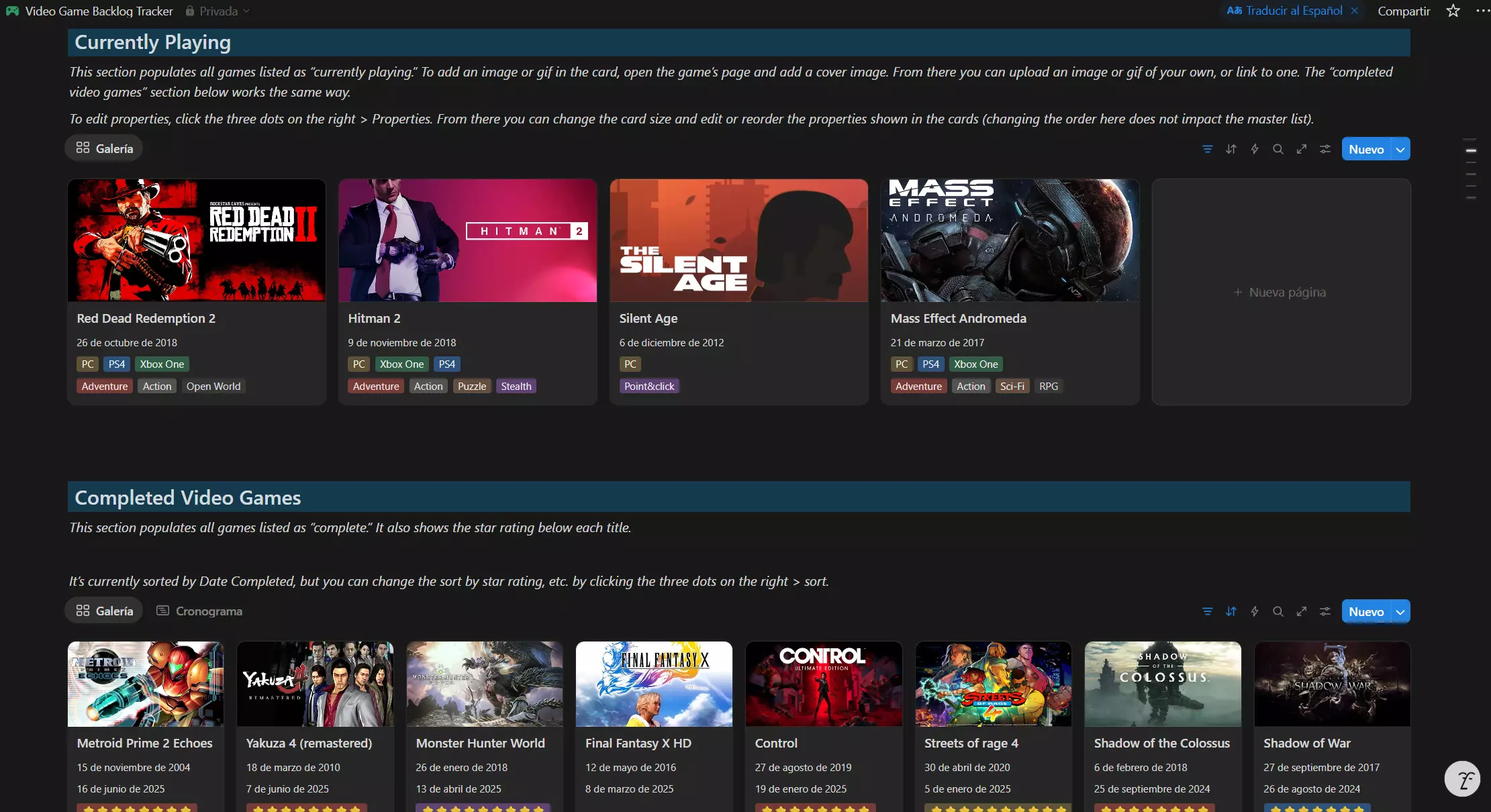Click automations lightning icon in Completed Video Games

[x=1255, y=611]
